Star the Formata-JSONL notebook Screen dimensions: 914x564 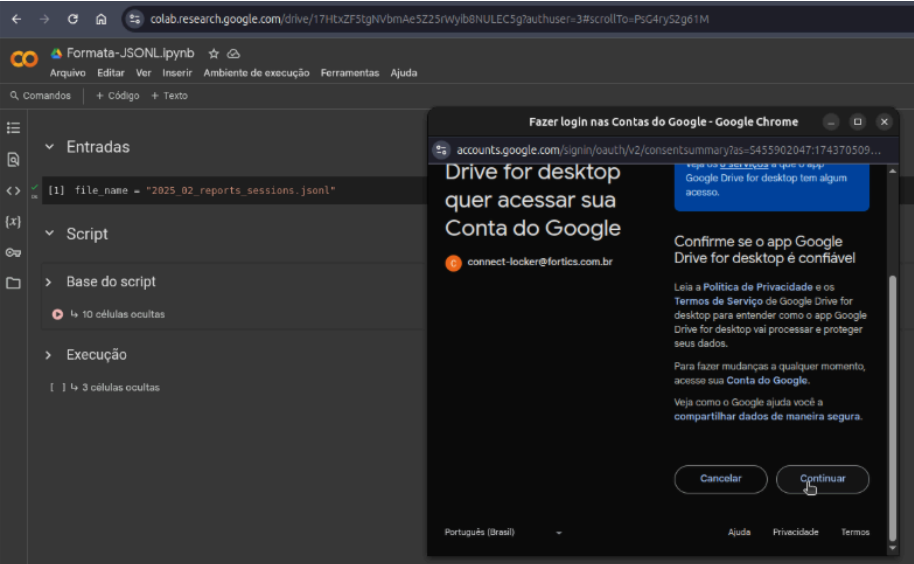[214, 54]
